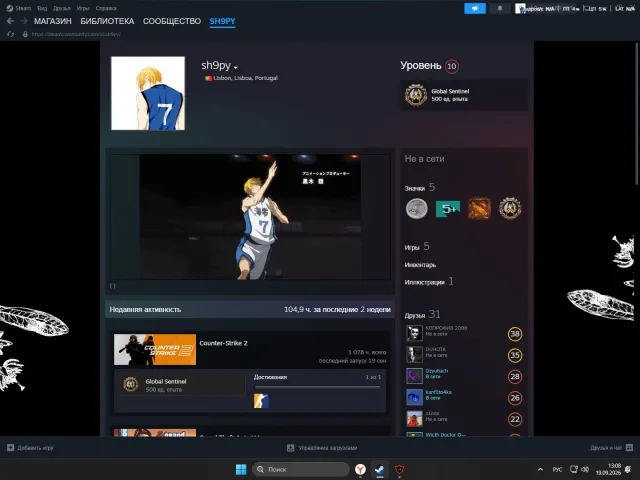Open Управление загрузками
The image size is (640, 480).
322,448
